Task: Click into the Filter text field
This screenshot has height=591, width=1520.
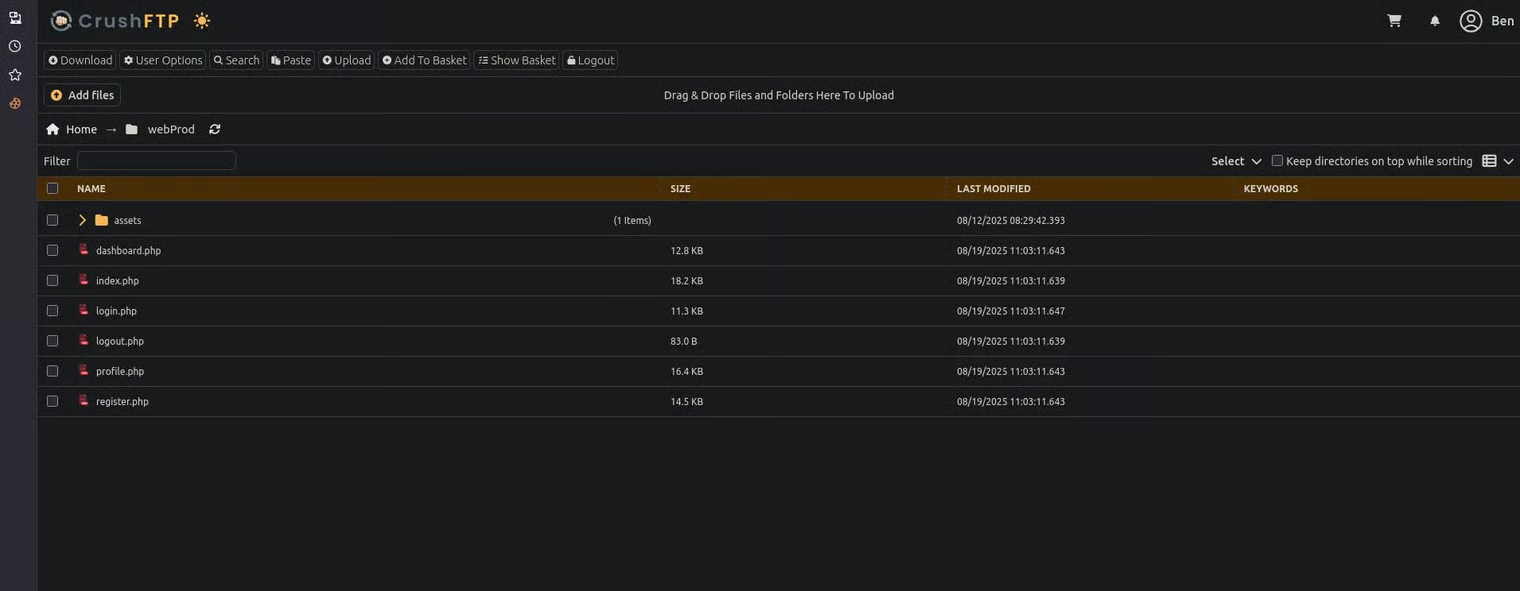Action: (156, 161)
